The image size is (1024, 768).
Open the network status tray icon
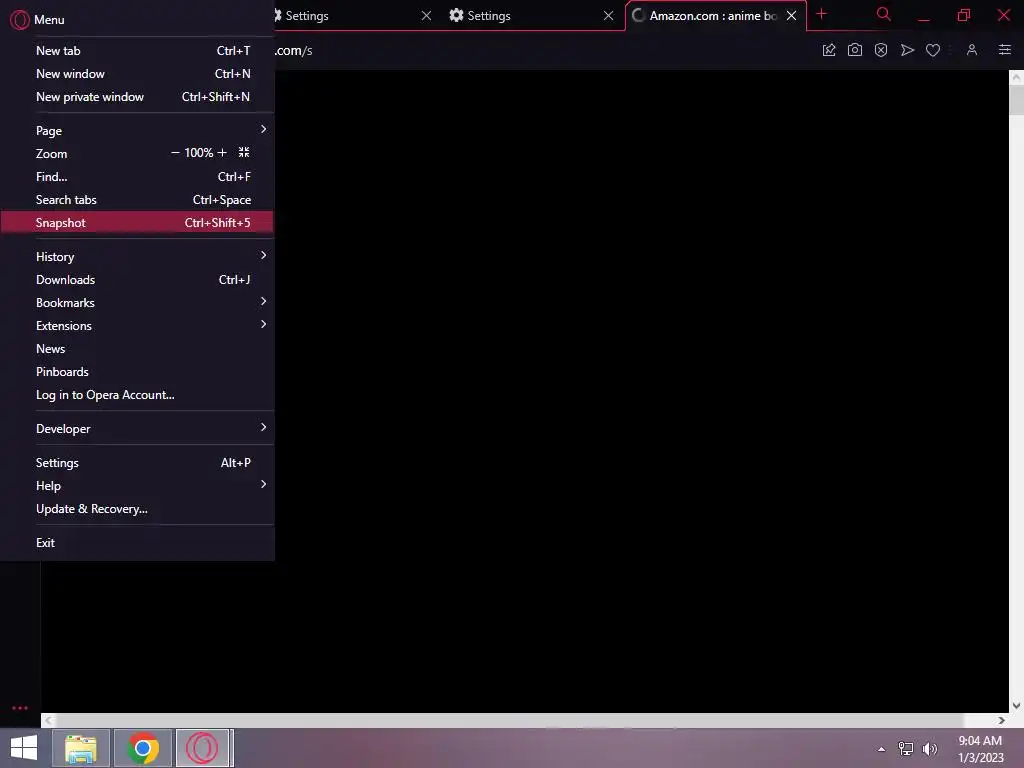coord(906,749)
